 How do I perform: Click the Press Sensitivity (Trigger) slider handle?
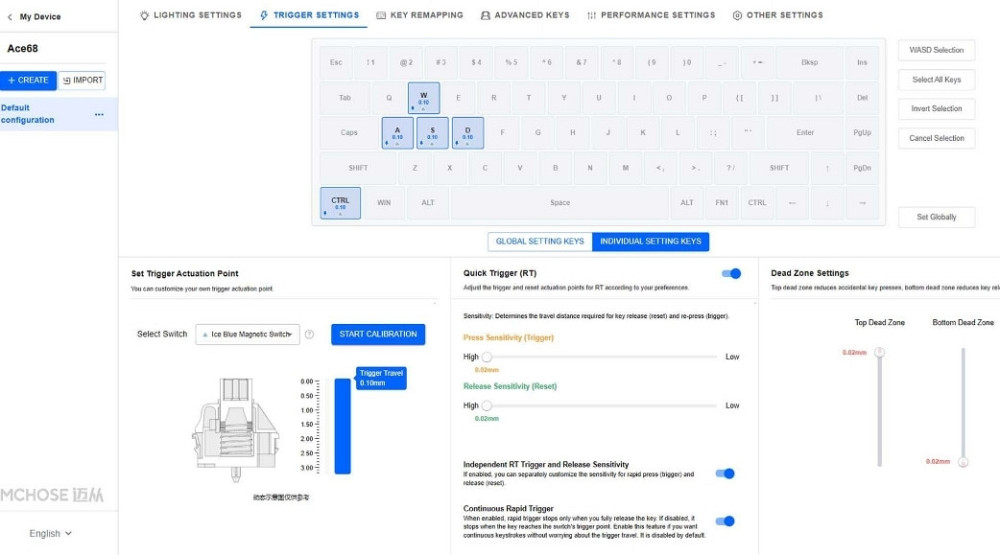[487, 357]
